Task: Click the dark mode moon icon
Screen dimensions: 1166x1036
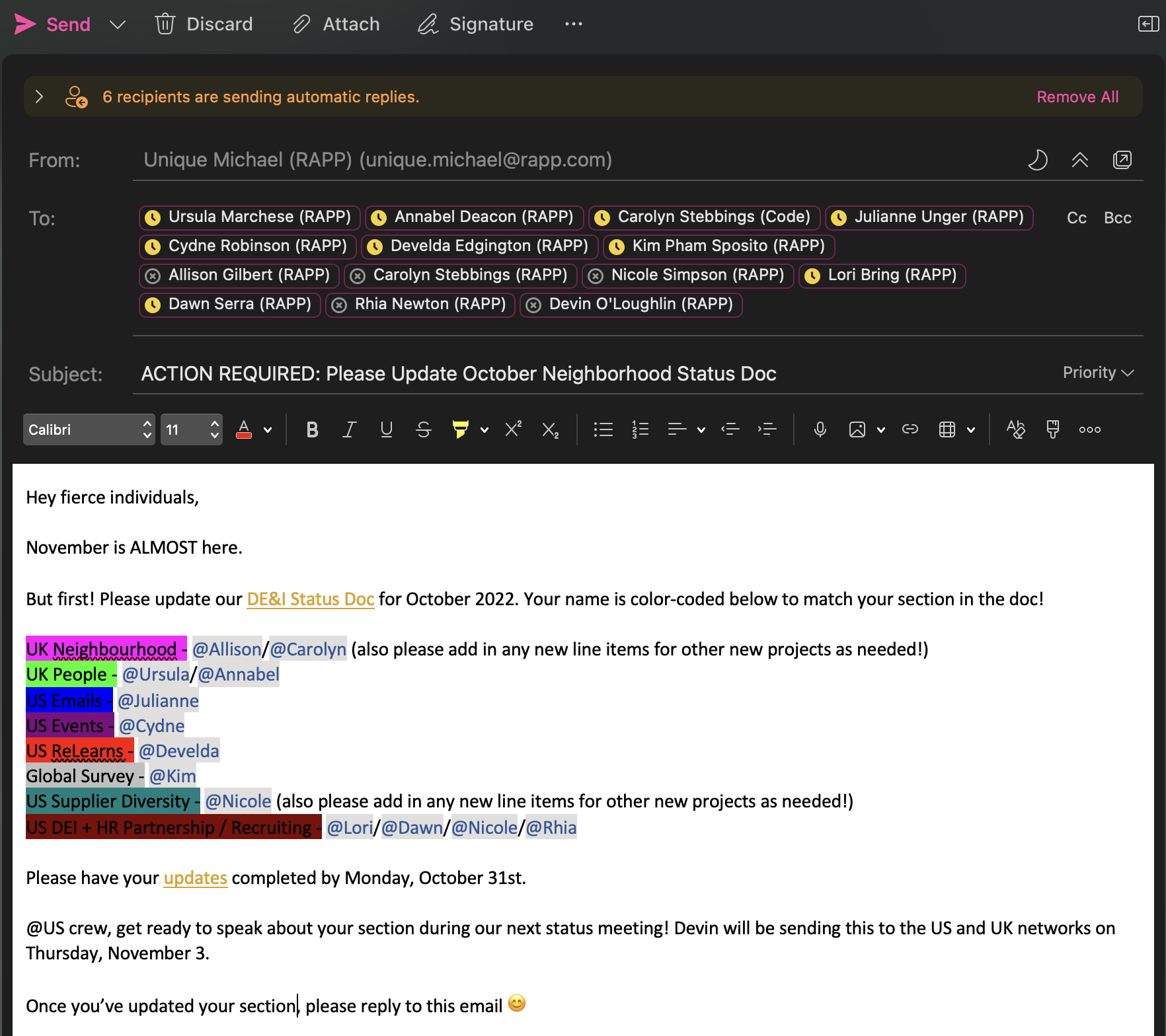Action: (1038, 160)
